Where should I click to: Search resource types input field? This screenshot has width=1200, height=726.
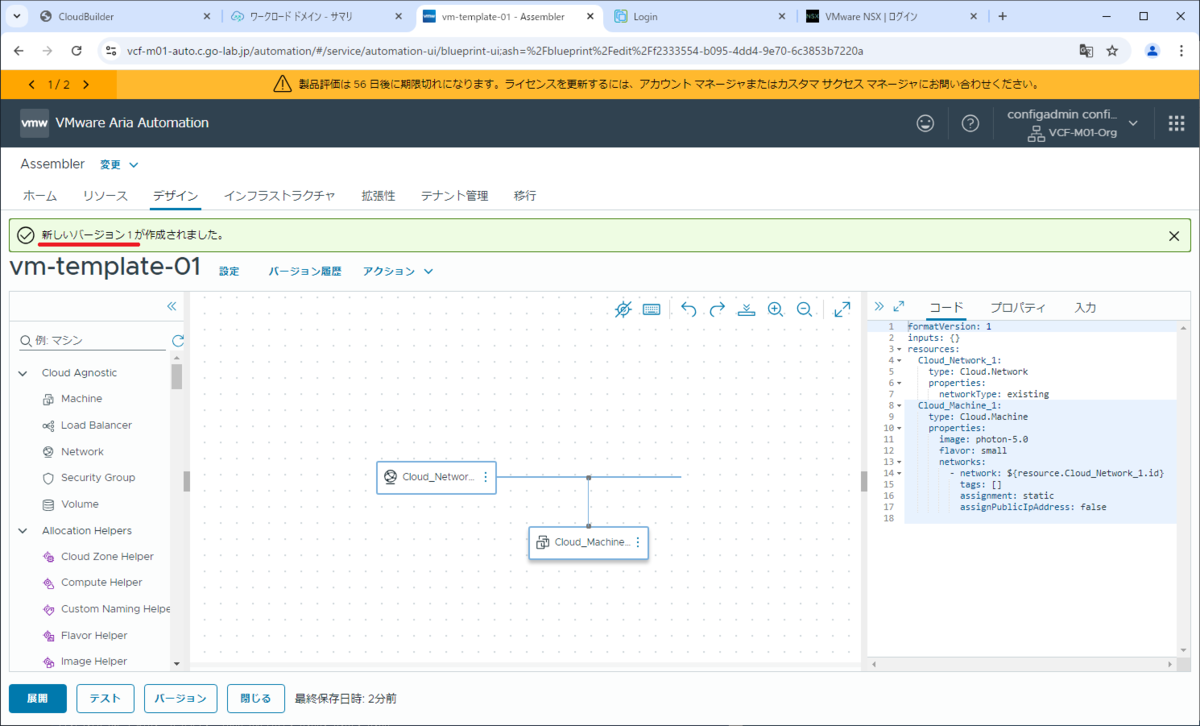92,341
